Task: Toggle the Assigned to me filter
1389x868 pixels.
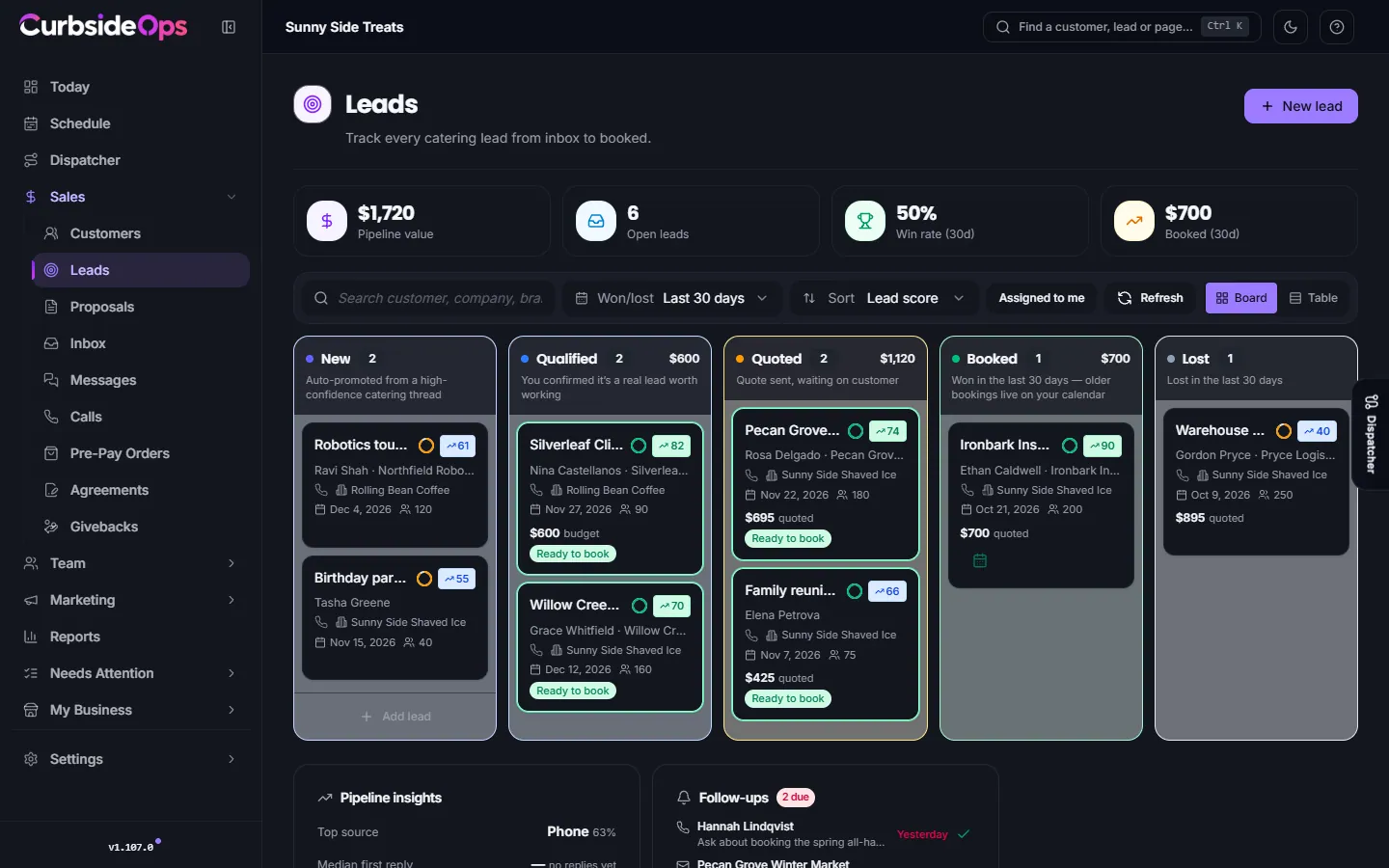Action: point(1042,298)
